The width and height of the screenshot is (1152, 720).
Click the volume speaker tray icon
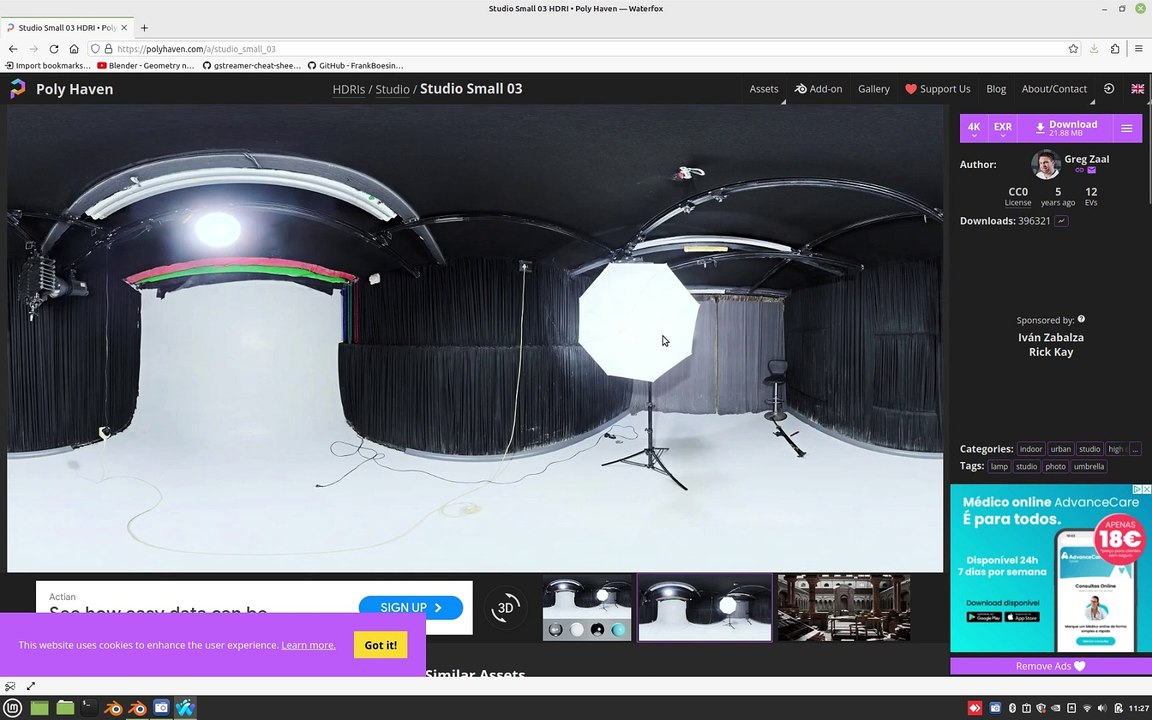coord(1102,708)
